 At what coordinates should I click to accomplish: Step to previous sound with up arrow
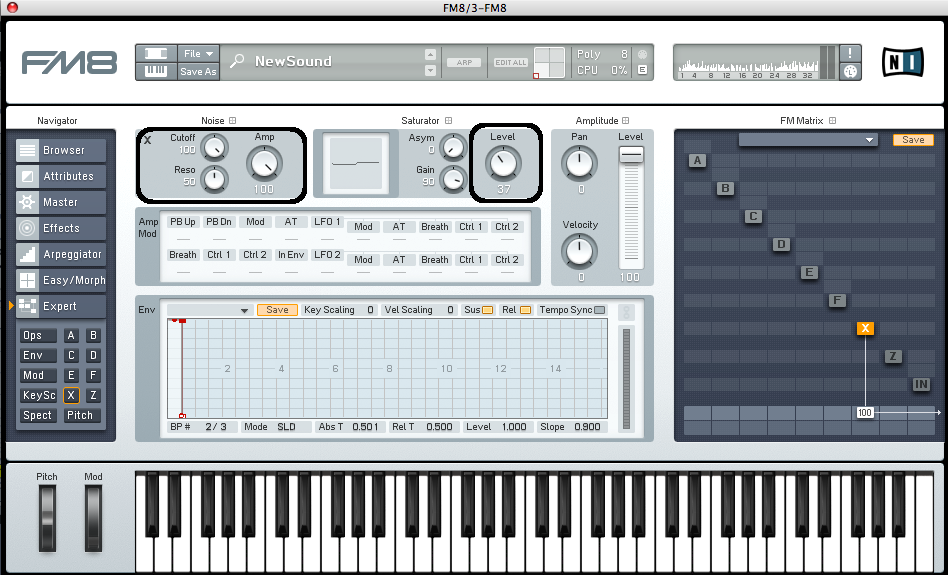point(430,54)
